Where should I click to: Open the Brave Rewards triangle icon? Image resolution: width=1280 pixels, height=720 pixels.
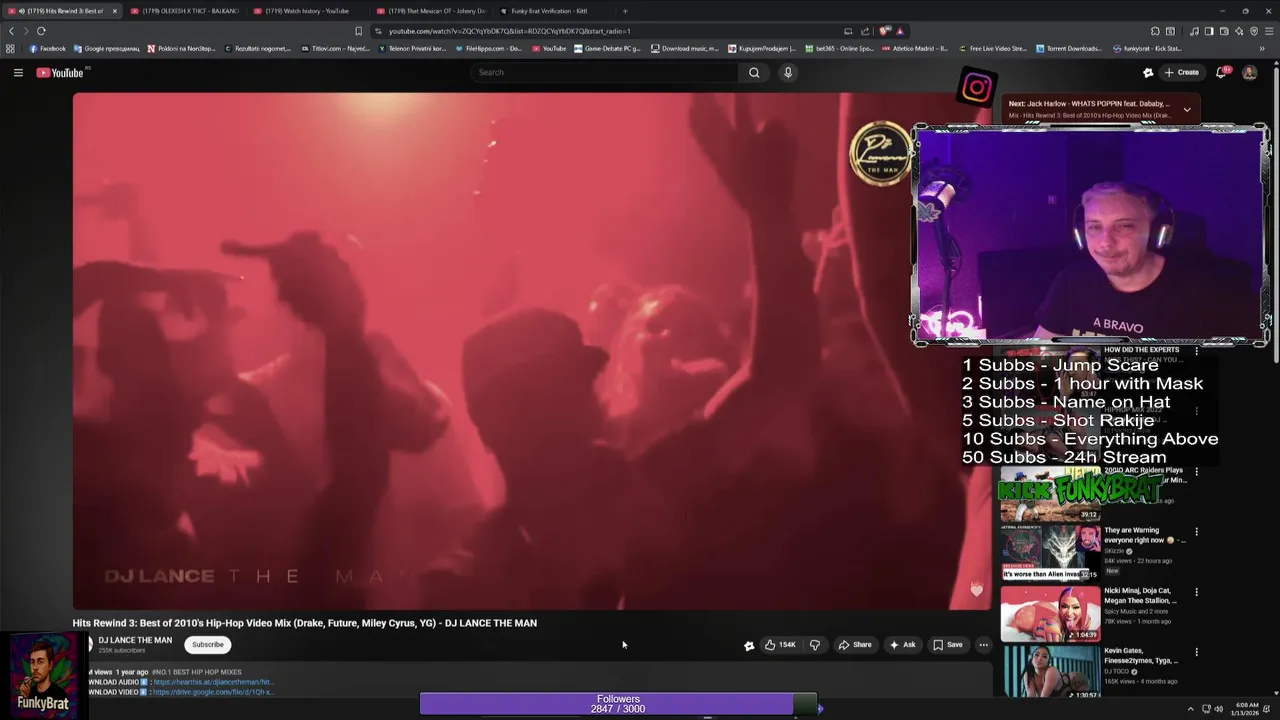(900, 31)
